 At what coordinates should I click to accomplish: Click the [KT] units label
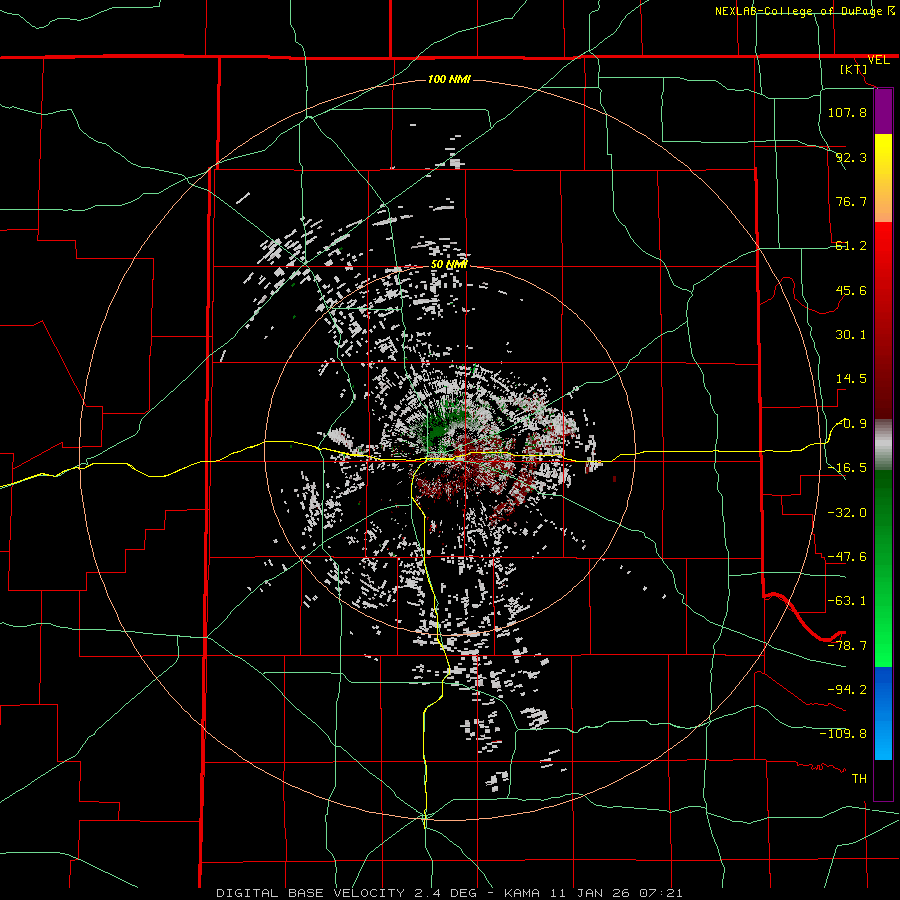(x=854, y=69)
